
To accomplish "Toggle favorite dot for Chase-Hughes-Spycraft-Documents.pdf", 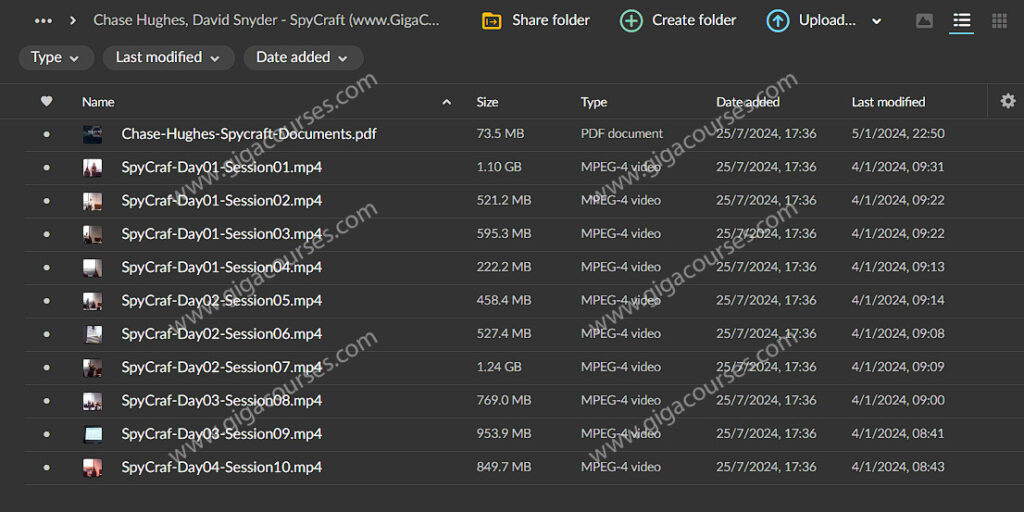I will pos(46,134).
